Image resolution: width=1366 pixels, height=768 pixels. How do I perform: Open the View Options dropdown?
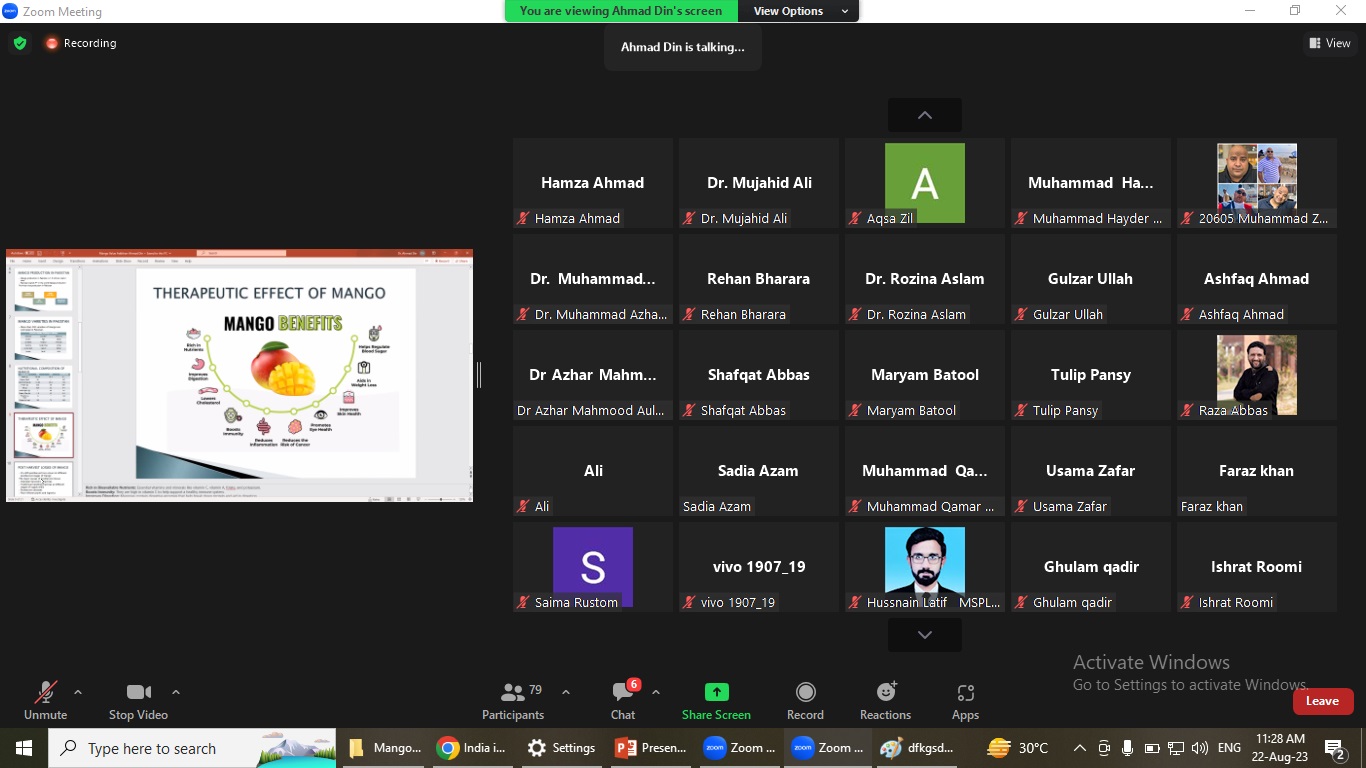800,11
